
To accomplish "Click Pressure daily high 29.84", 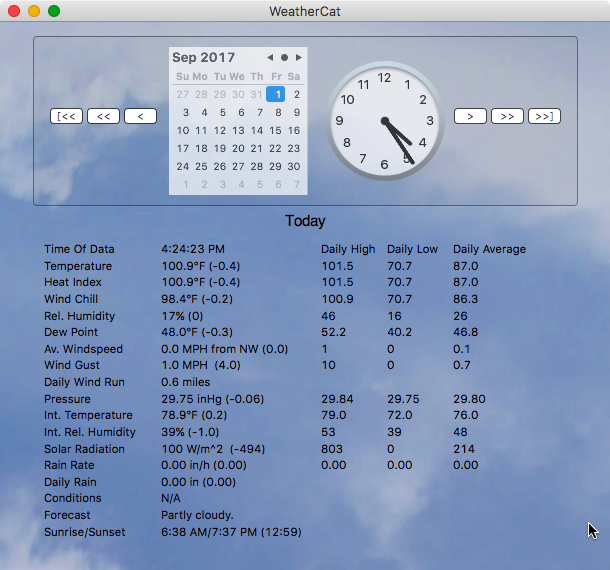I will 337,399.
